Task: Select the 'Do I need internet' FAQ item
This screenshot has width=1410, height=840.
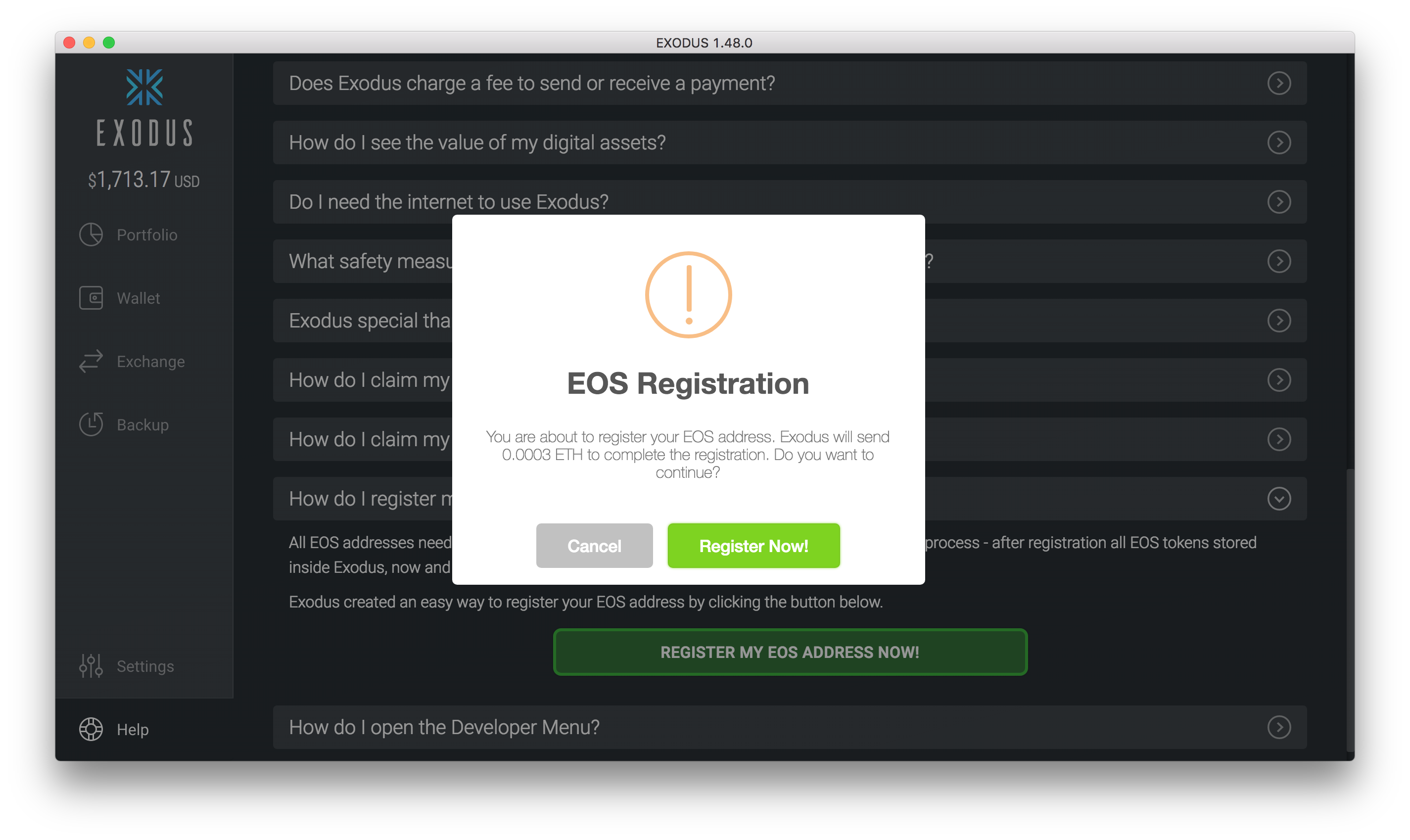Action: [788, 201]
